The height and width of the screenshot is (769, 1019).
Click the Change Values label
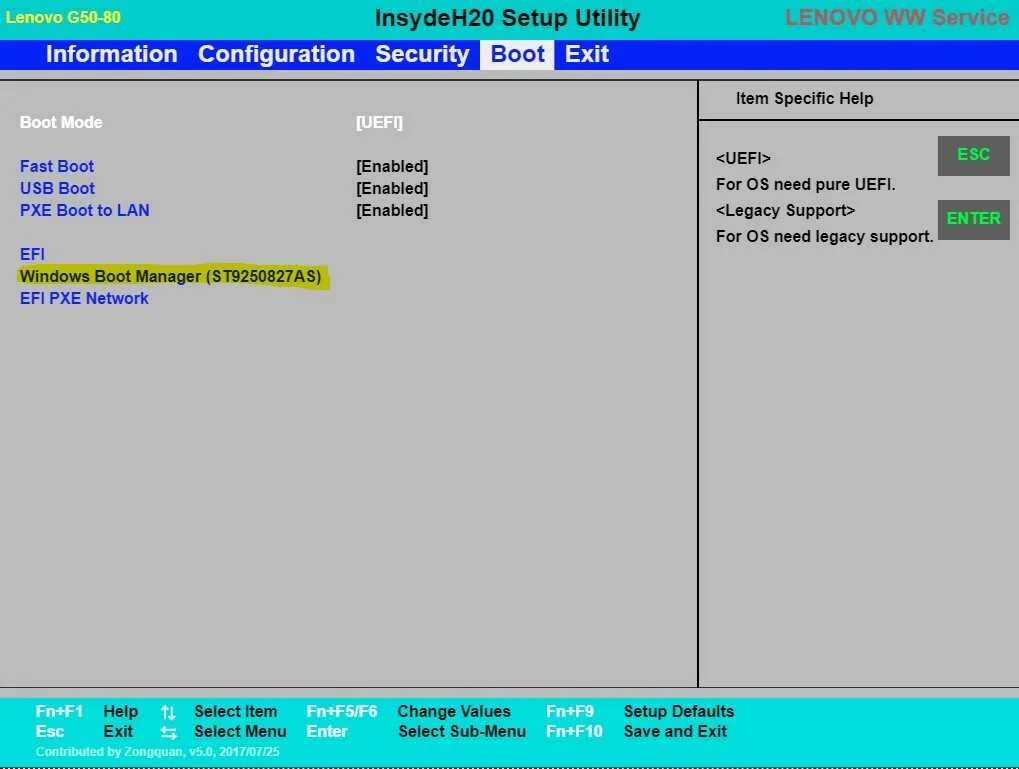[x=454, y=711]
